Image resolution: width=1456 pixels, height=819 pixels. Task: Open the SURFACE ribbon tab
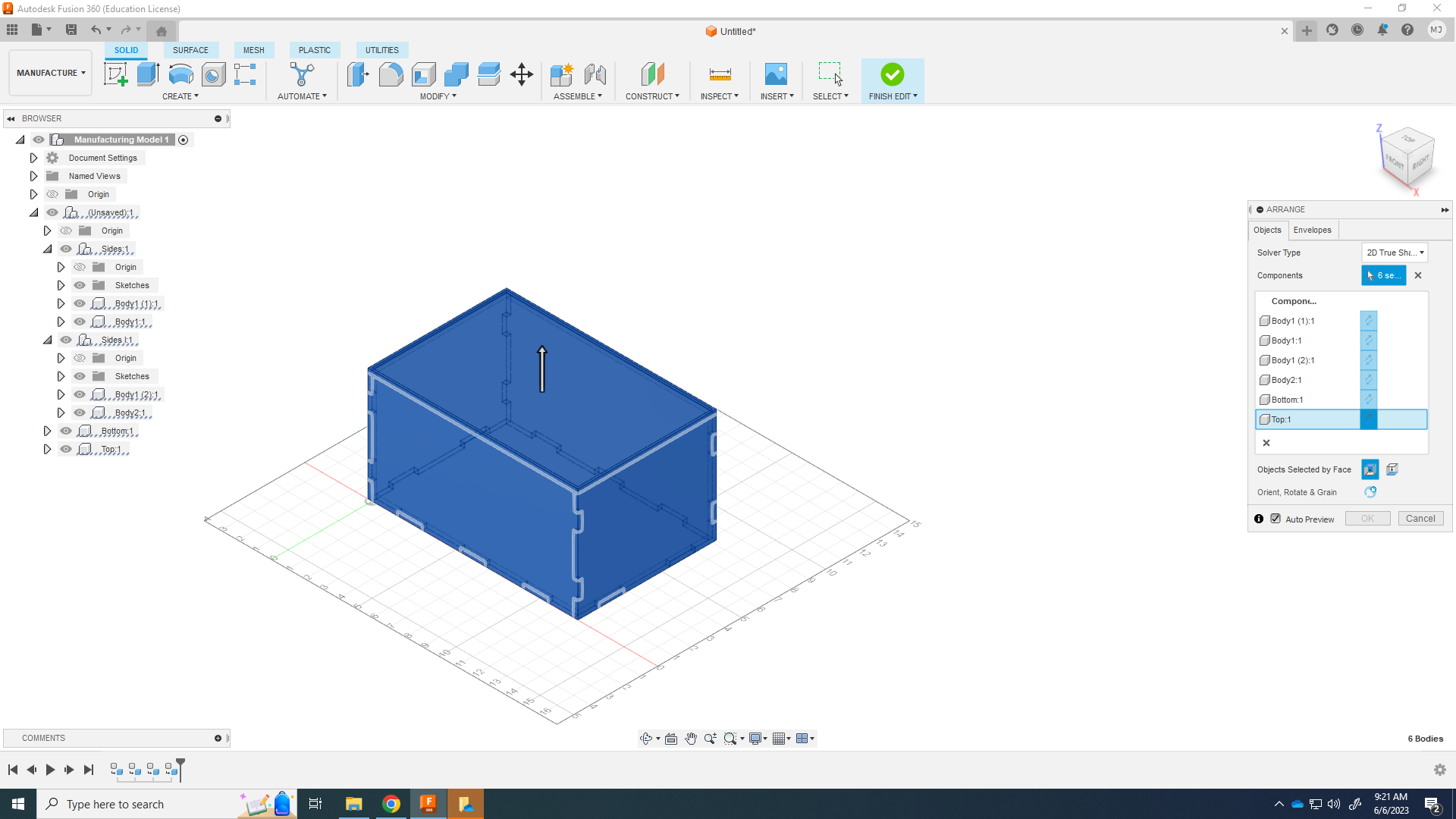[x=190, y=50]
